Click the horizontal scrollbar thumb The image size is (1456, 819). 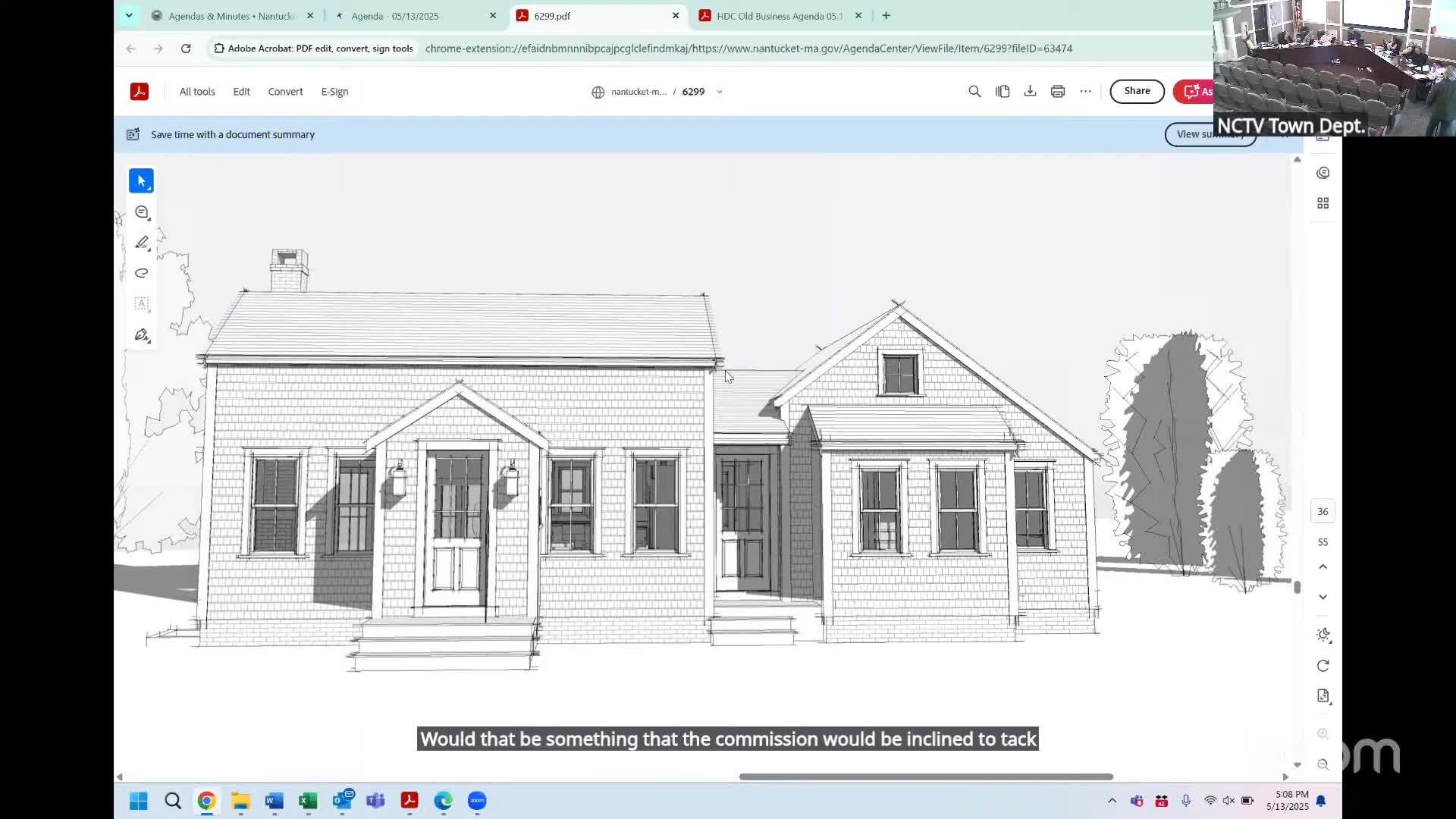tap(925, 777)
